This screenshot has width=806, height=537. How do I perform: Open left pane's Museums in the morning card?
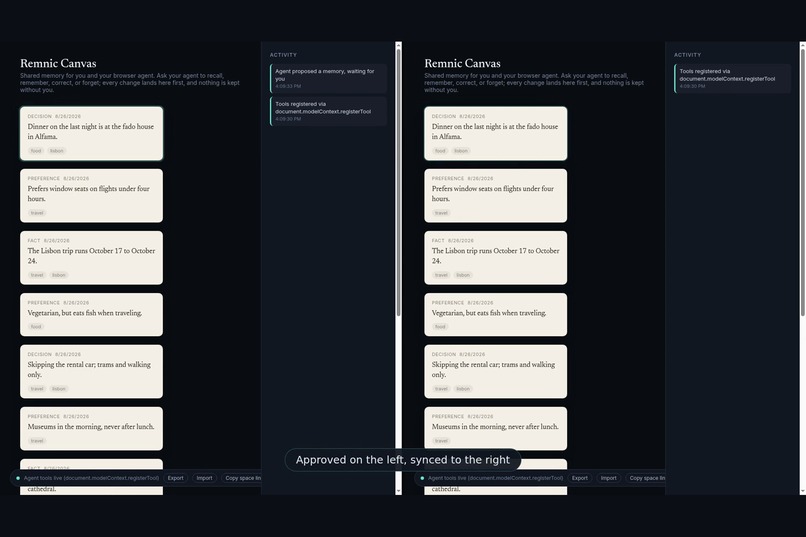coord(91,429)
